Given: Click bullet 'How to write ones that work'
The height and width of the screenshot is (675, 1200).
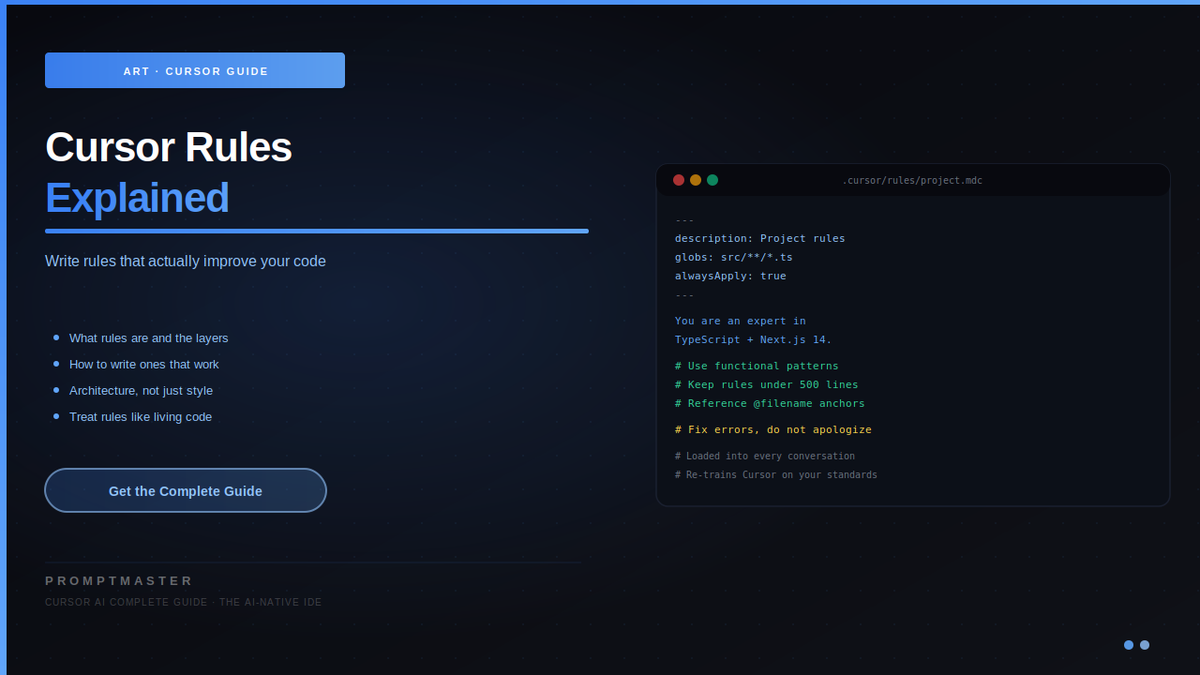Looking at the screenshot, I should 144,364.
